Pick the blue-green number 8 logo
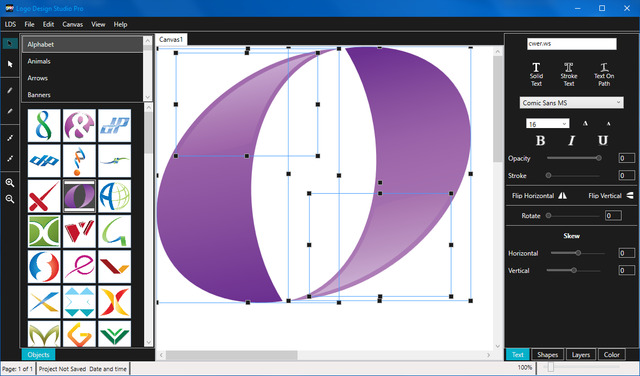The image size is (640, 376). [44, 125]
